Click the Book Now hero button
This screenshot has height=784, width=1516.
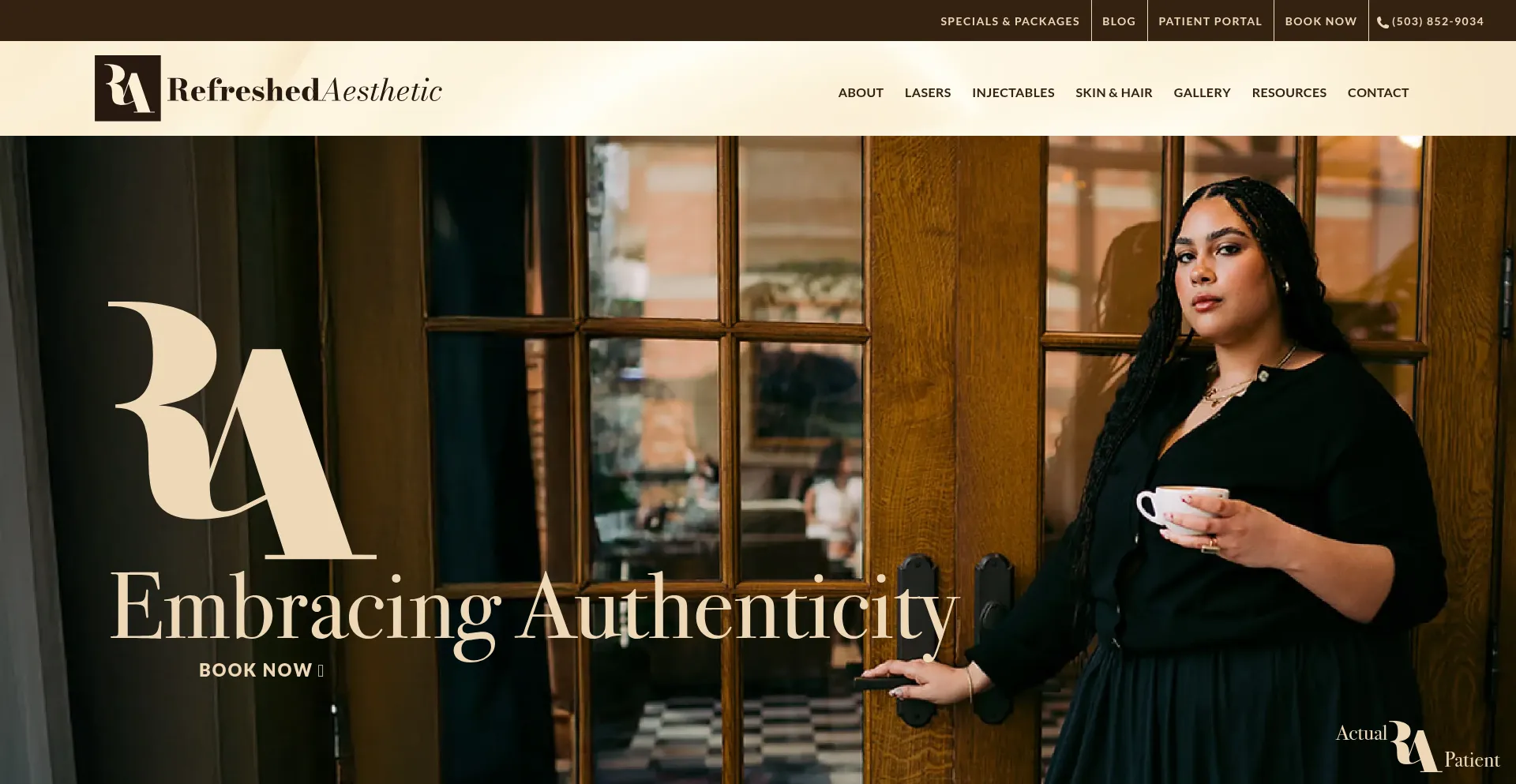coord(261,670)
